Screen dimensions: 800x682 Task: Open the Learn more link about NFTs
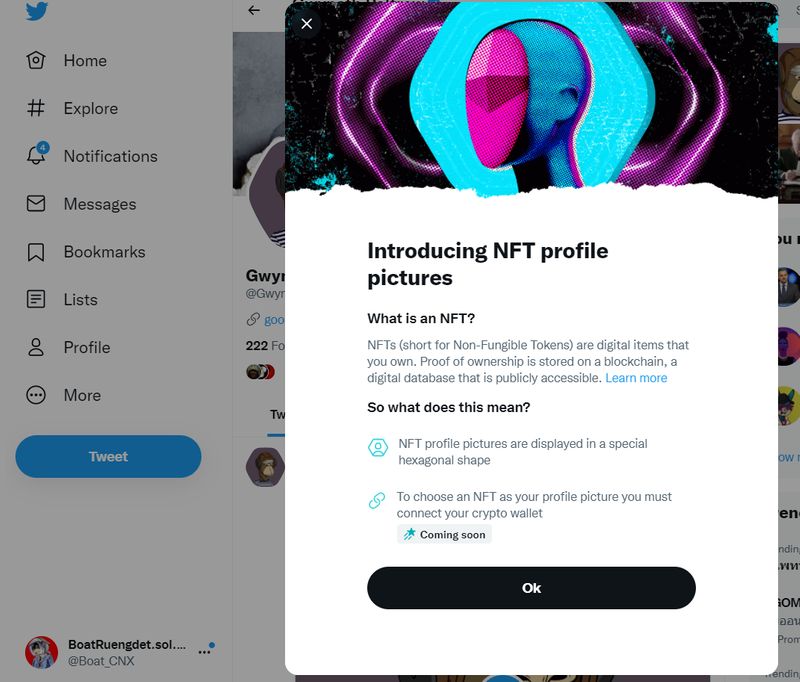coord(637,377)
